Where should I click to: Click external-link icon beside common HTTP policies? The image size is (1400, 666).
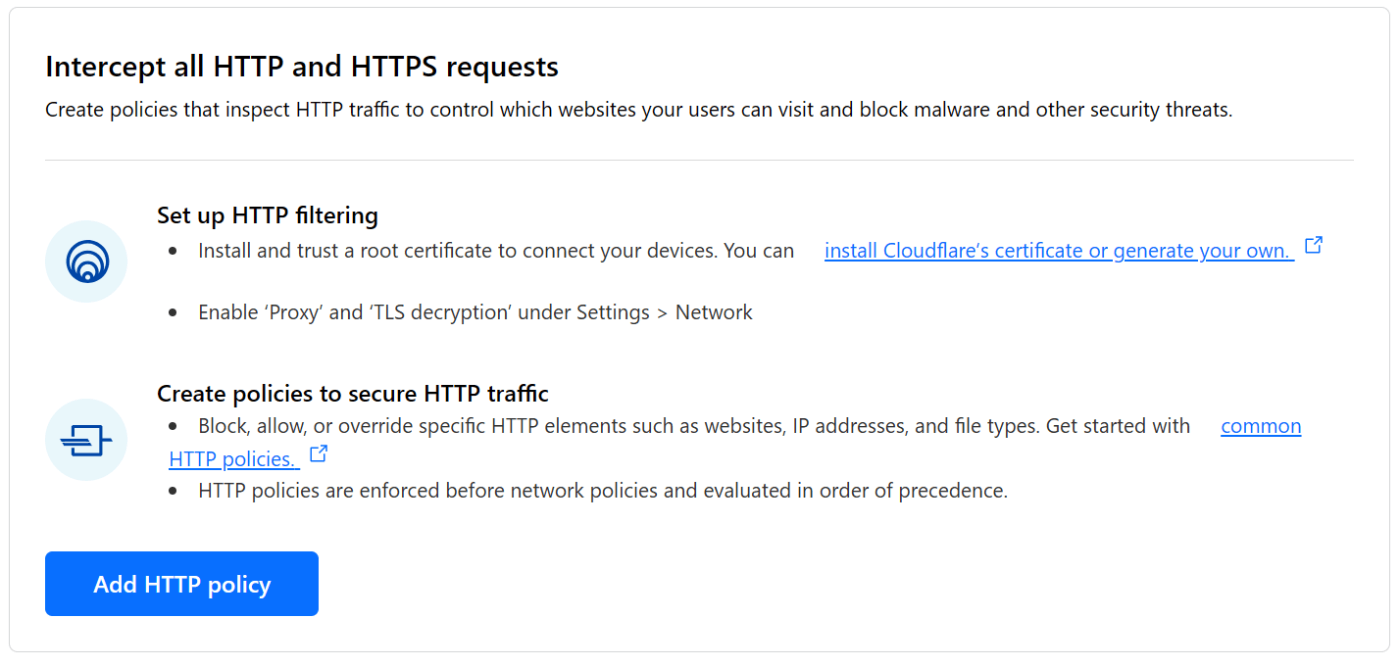[318, 452]
